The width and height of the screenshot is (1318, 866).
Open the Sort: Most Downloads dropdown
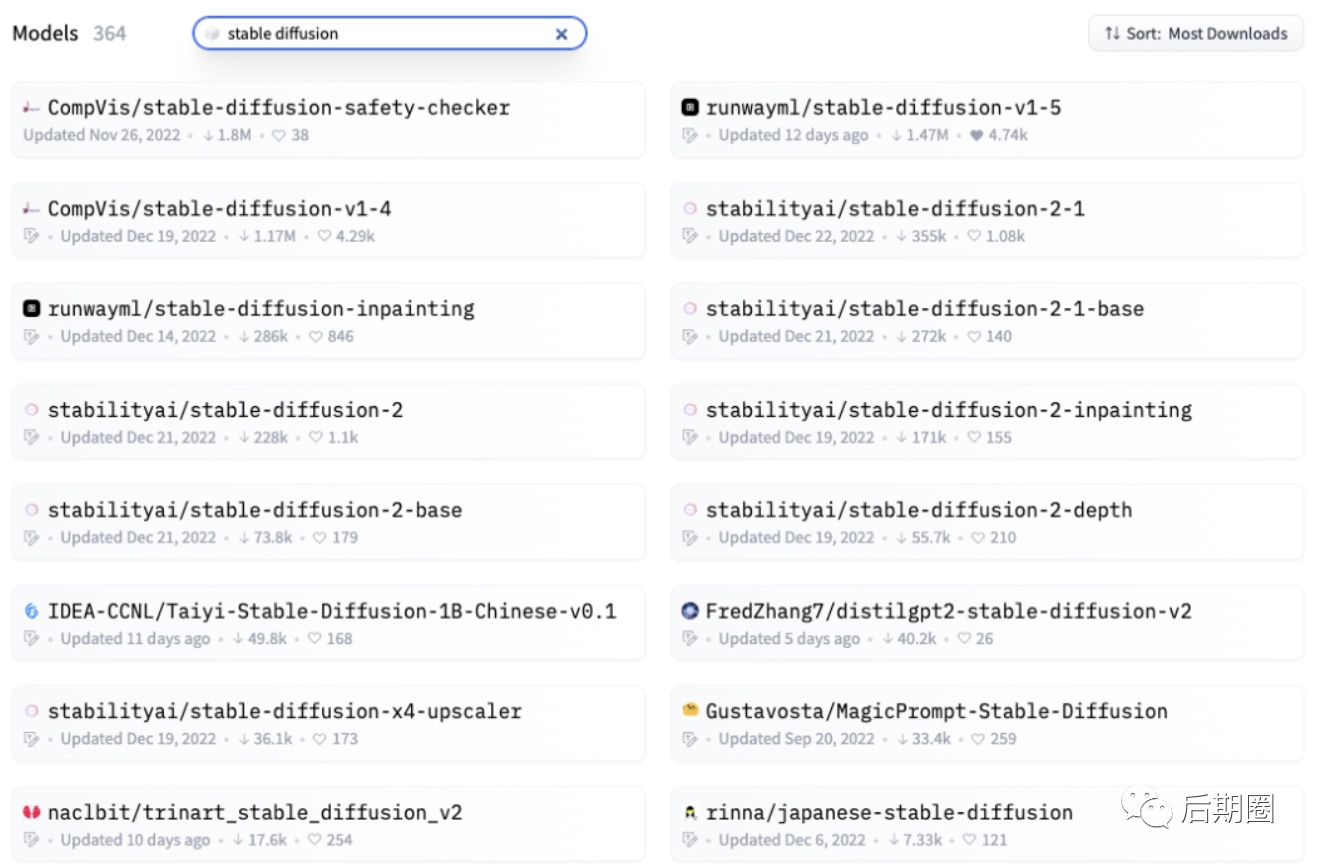click(x=1195, y=33)
